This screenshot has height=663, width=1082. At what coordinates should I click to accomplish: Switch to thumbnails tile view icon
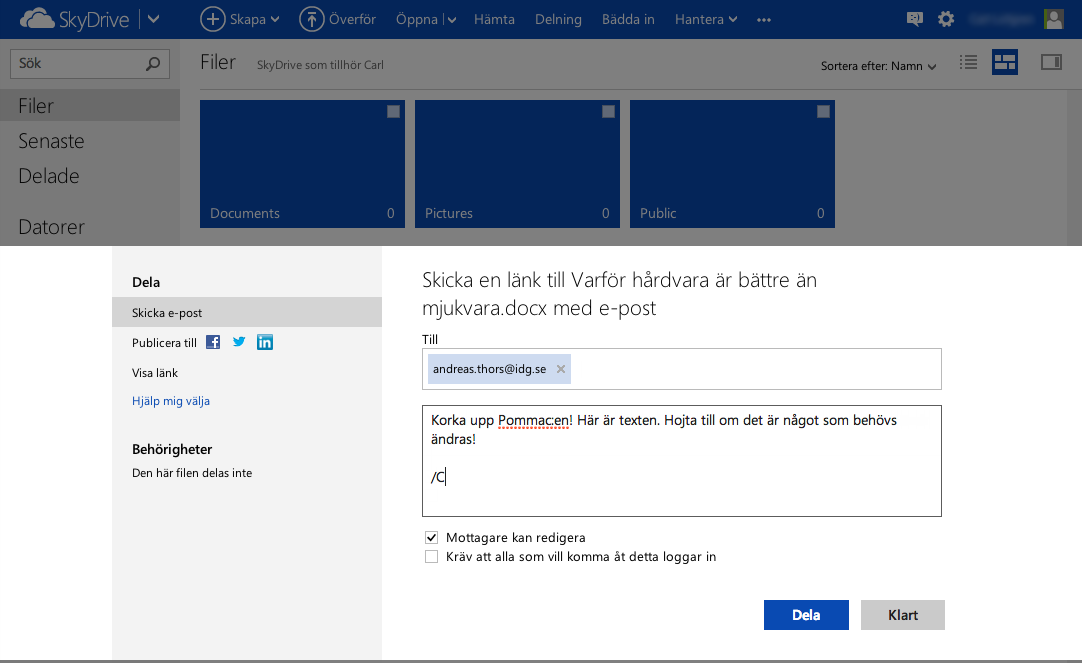pyautogui.click(x=1005, y=62)
